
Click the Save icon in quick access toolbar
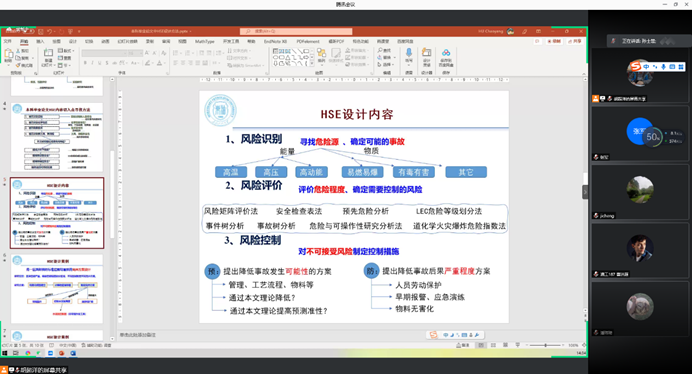point(41,31)
